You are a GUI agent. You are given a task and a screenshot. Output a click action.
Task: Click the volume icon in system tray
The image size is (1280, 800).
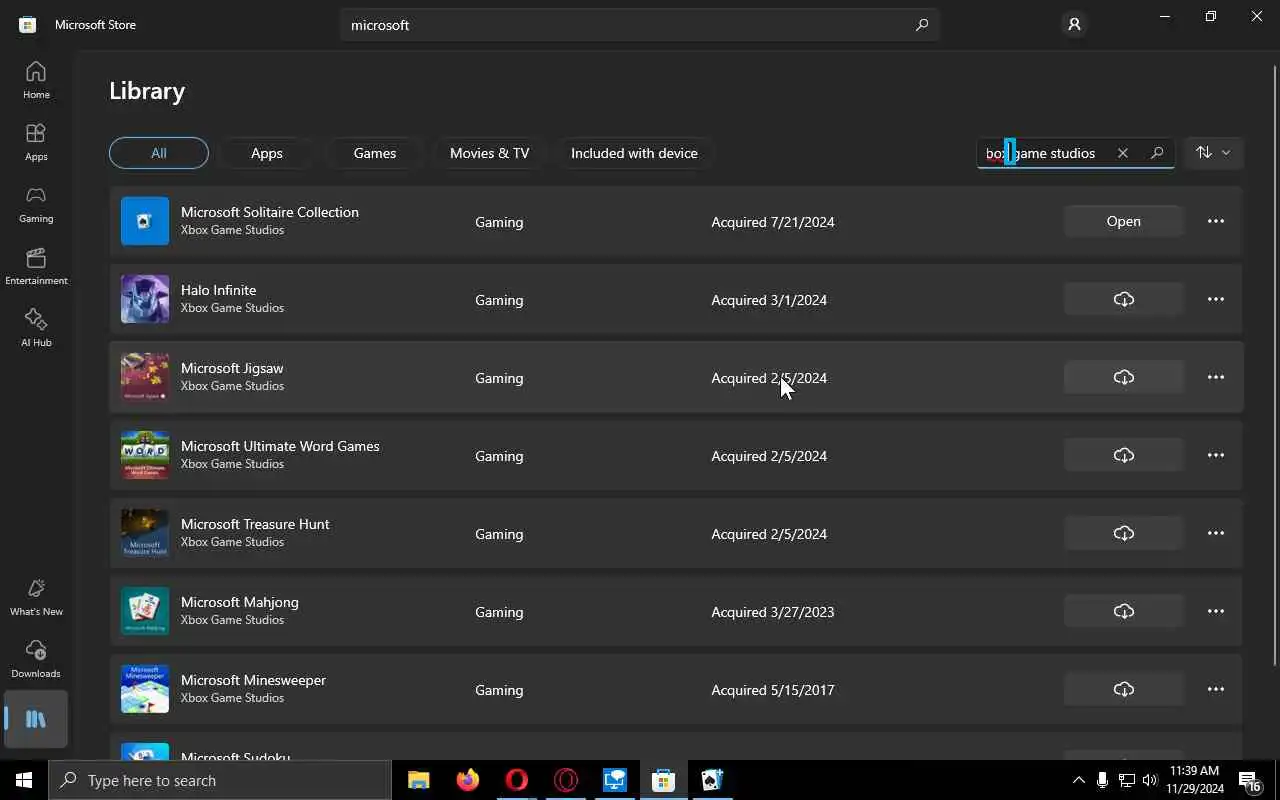1149,780
